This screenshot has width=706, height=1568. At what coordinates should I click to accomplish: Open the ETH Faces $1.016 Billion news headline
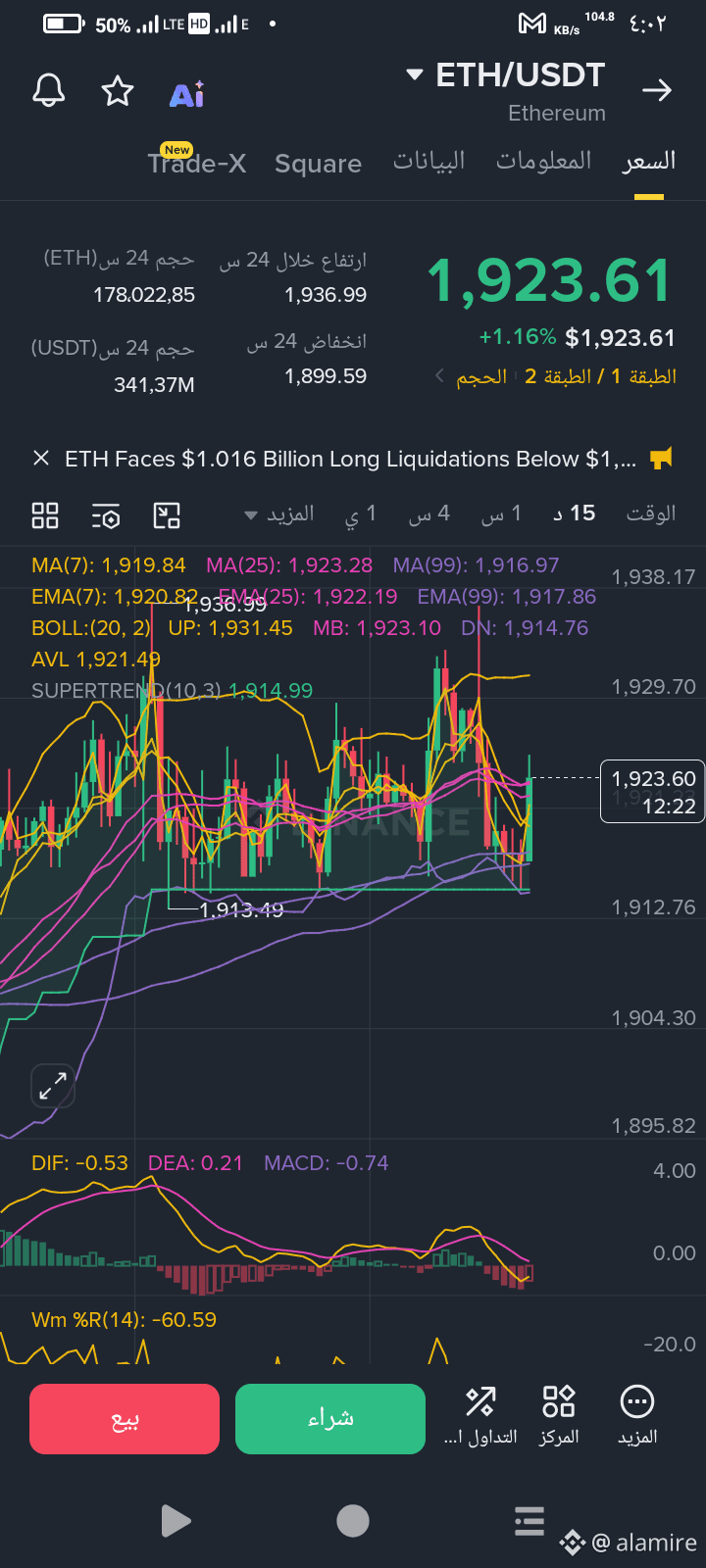350,459
